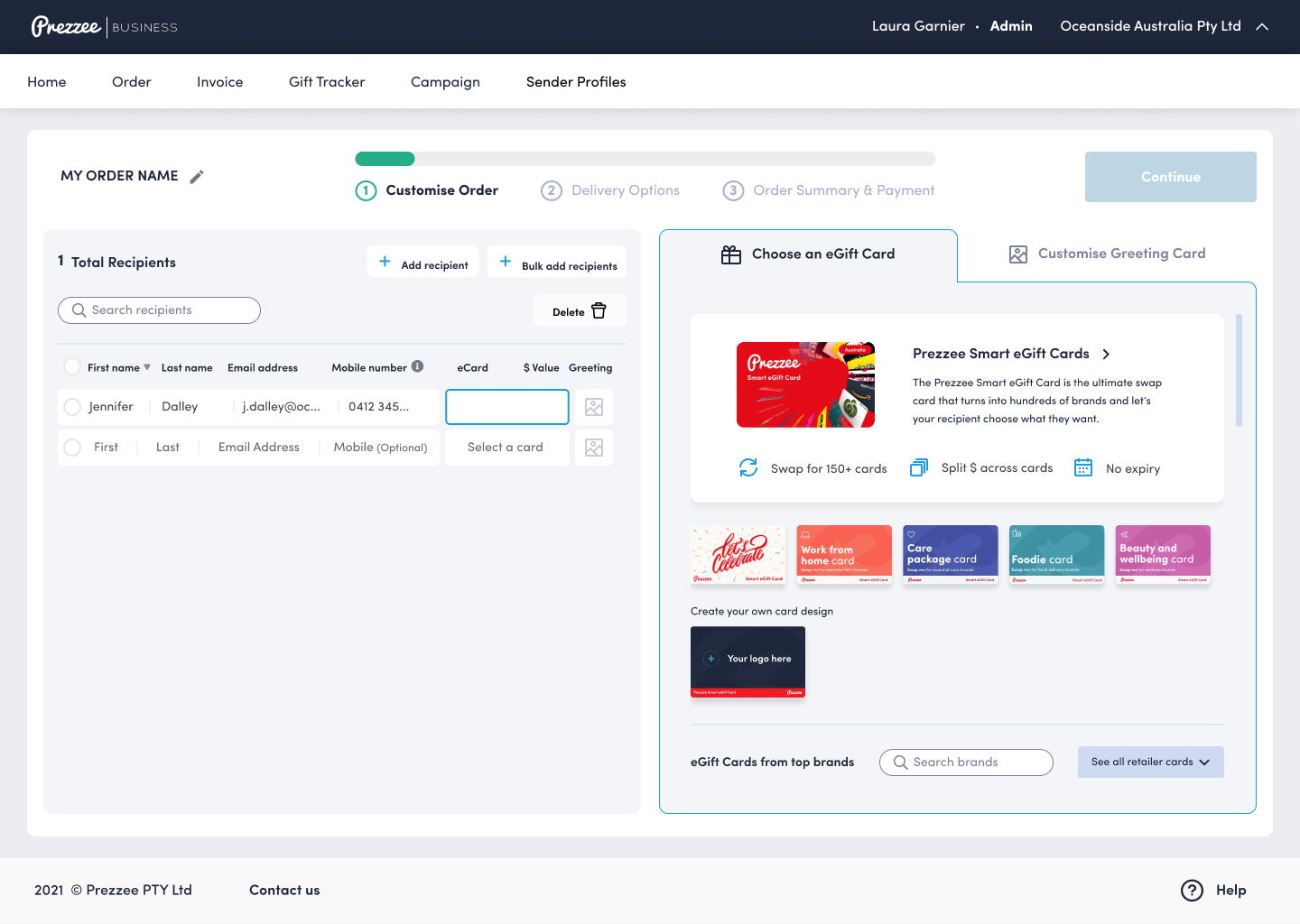This screenshot has height=924, width=1300.
Task: Click the No expiry calendar icon
Action: (x=1083, y=467)
